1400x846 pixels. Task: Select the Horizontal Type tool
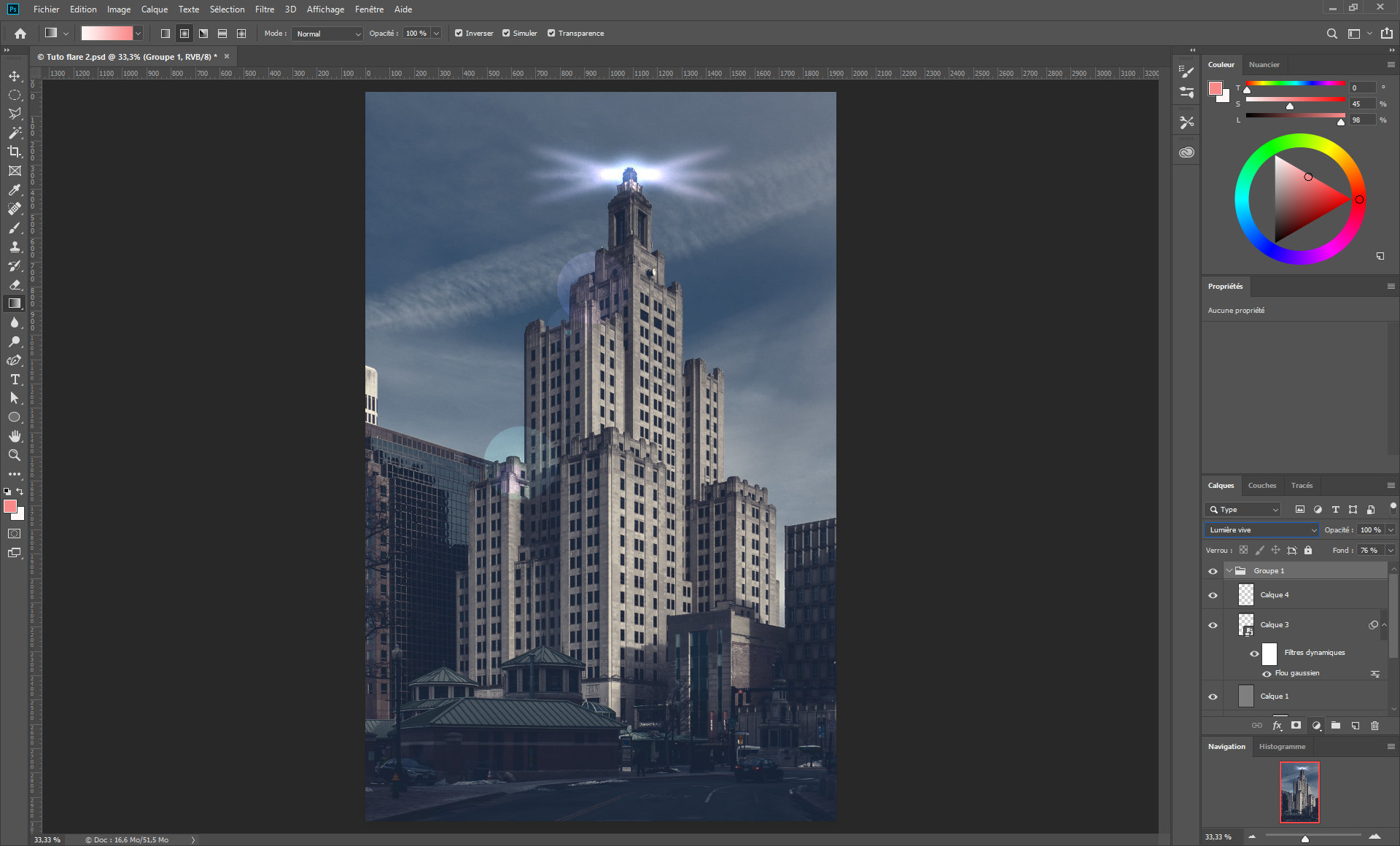[15, 379]
